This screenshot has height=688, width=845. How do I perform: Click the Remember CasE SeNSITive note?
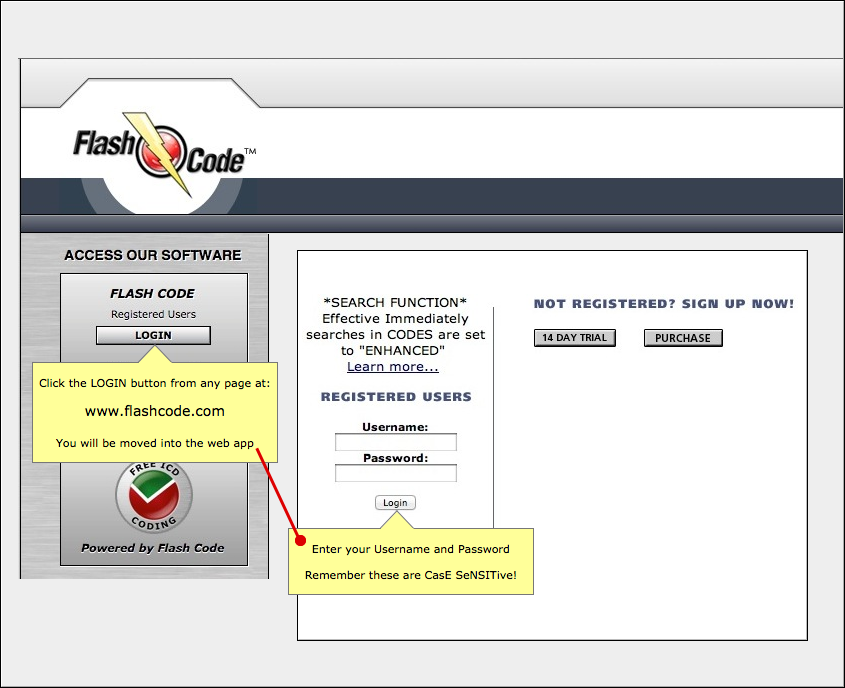click(x=411, y=575)
